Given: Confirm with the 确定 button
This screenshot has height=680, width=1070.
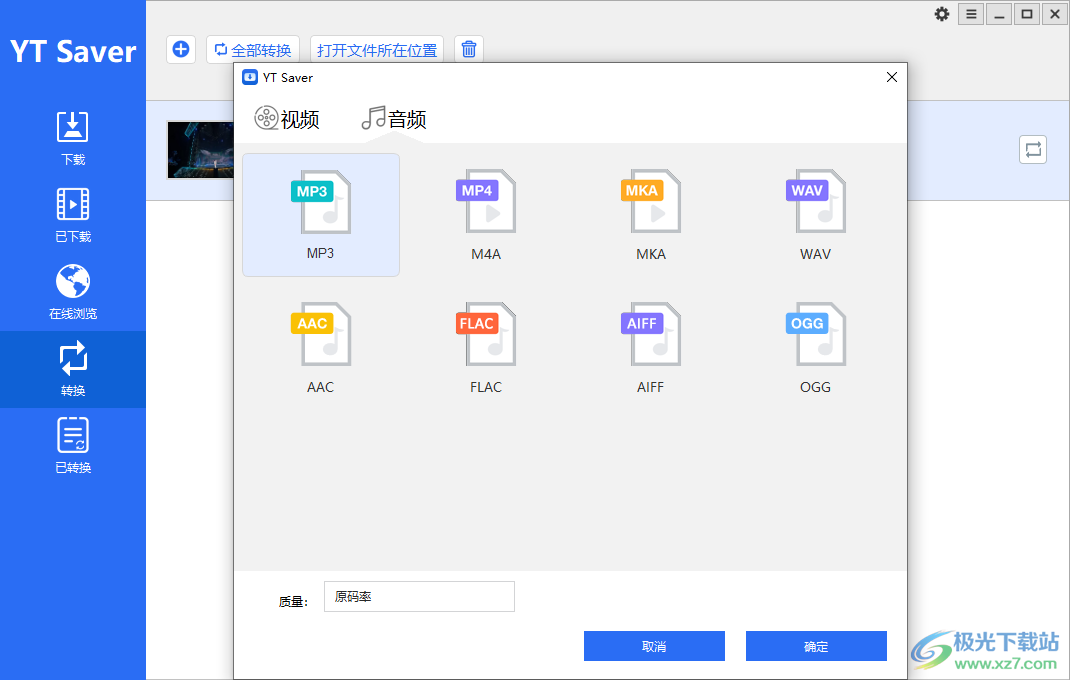Looking at the screenshot, I should 816,646.
